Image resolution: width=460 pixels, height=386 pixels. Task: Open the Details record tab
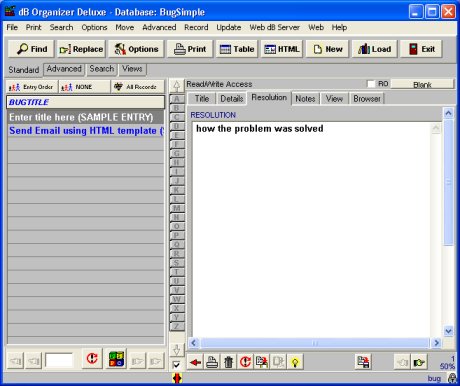point(232,99)
